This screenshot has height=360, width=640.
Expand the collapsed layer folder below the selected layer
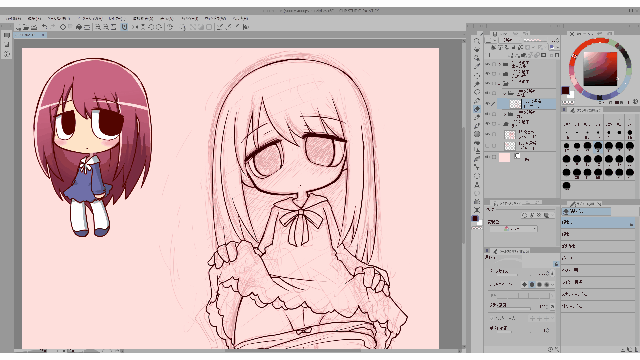[x=505, y=114]
